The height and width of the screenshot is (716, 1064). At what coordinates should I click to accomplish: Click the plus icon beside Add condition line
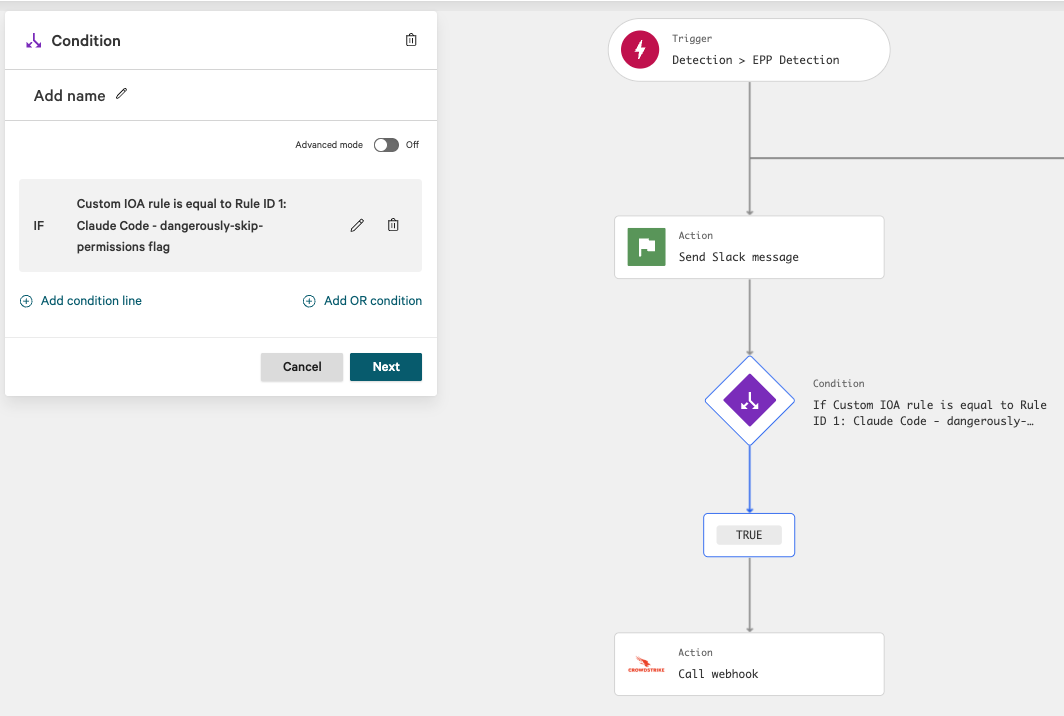pos(26,301)
